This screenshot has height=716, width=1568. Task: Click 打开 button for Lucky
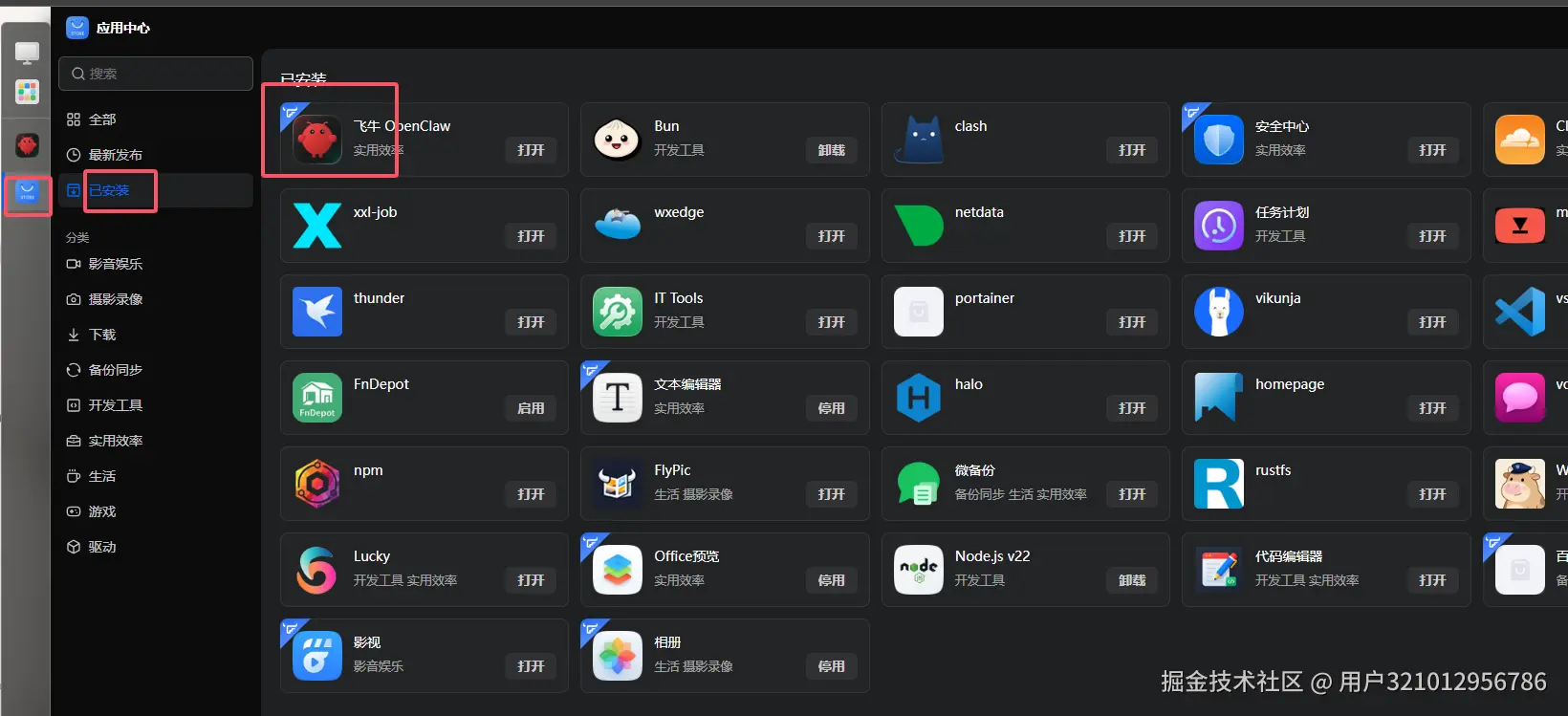[531, 580]
